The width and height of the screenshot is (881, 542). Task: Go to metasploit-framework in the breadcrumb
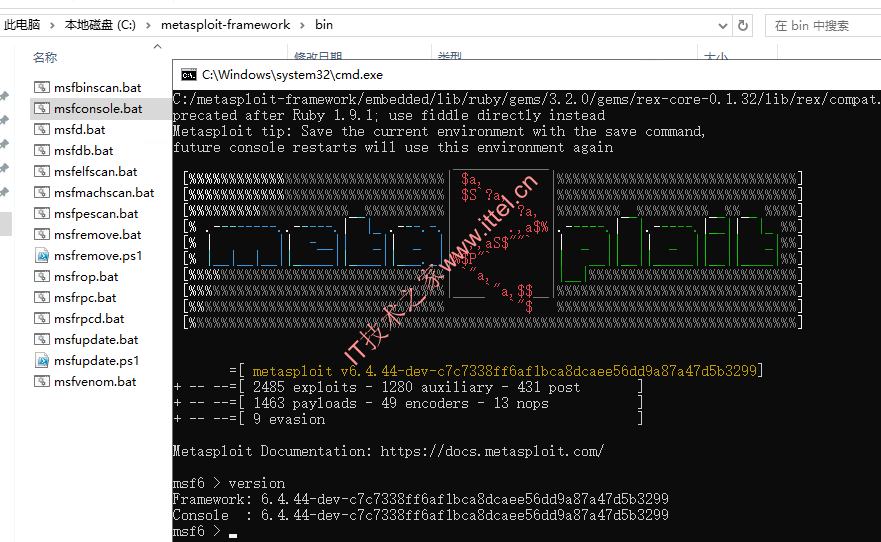coord(225,25)
